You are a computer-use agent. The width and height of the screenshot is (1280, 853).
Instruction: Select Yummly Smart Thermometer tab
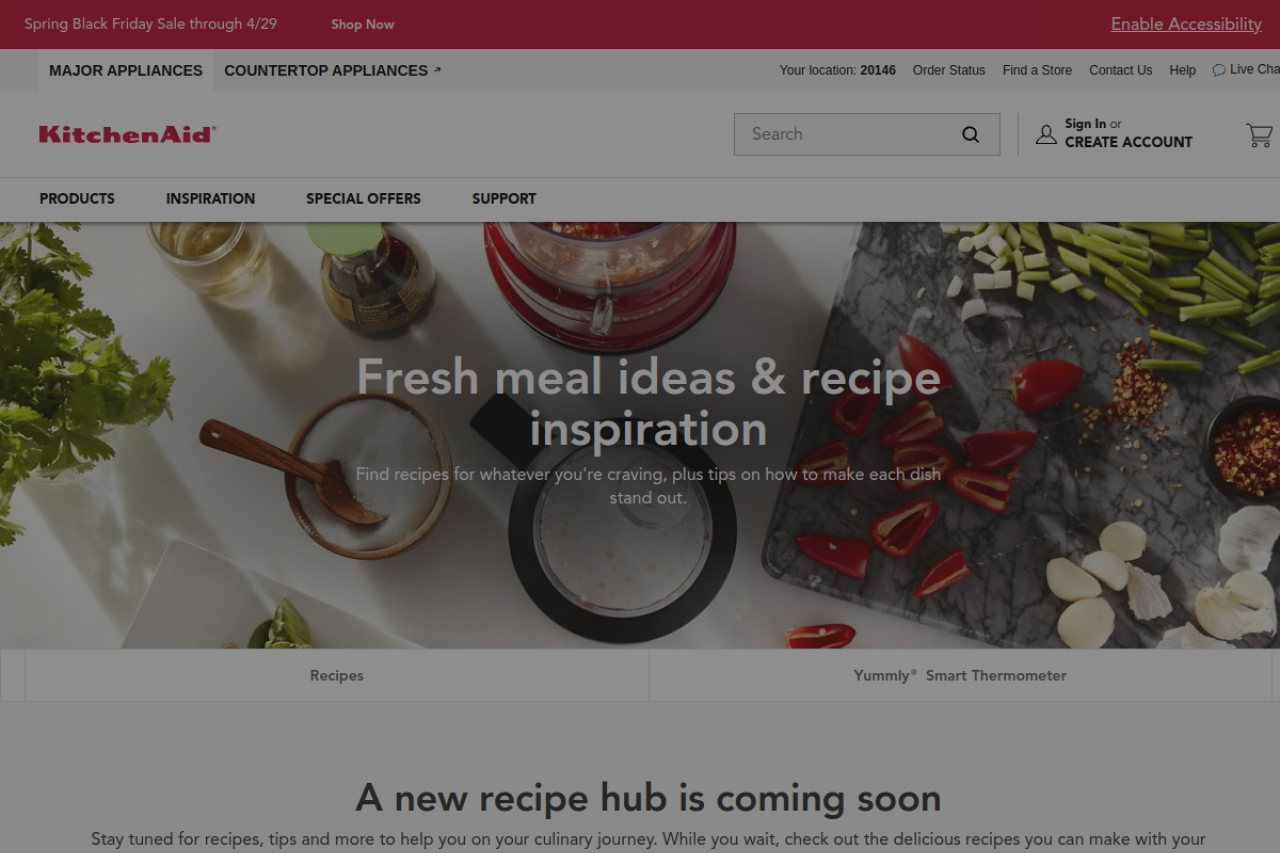pyautogui.click(x=960, y=675)
